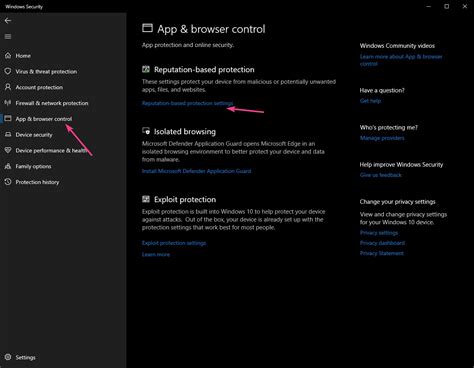Click the Who's protecting me? heading
The height and width of the screenshot is (368, 474).
(388, 127)
